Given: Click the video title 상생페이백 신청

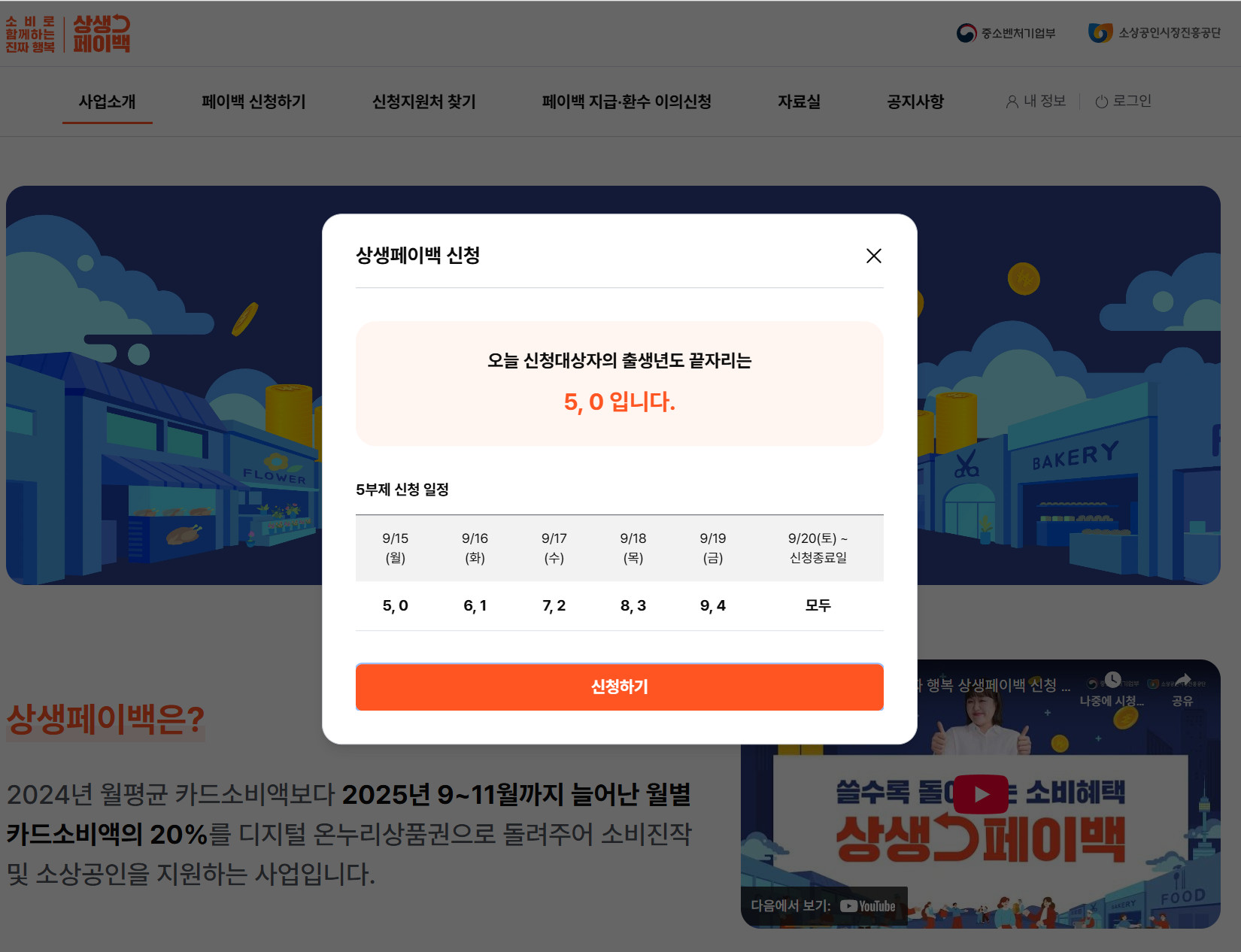Looking at the screenshot, I should click(x=993, y=685).
